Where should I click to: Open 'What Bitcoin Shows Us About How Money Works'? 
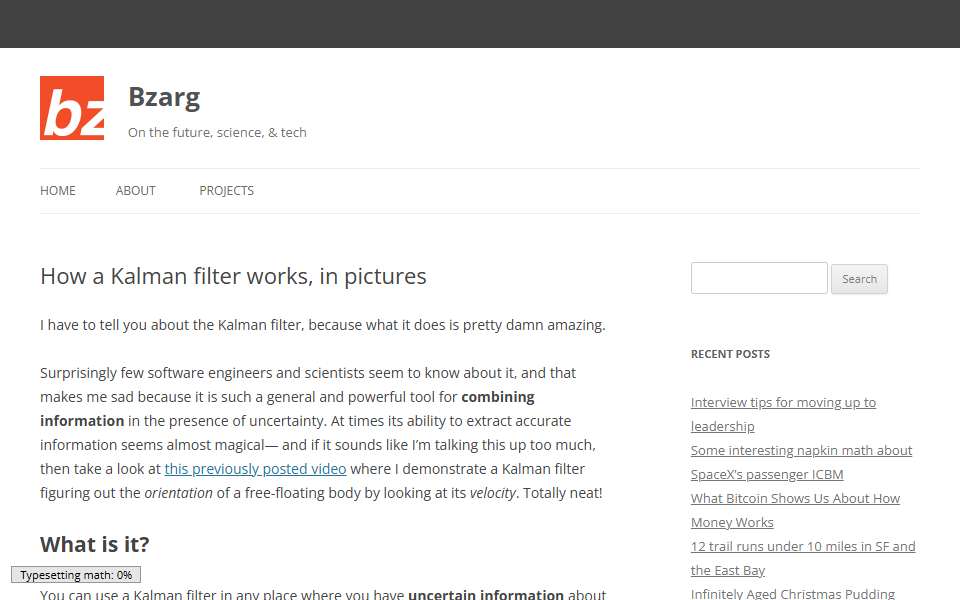(795, 510)
